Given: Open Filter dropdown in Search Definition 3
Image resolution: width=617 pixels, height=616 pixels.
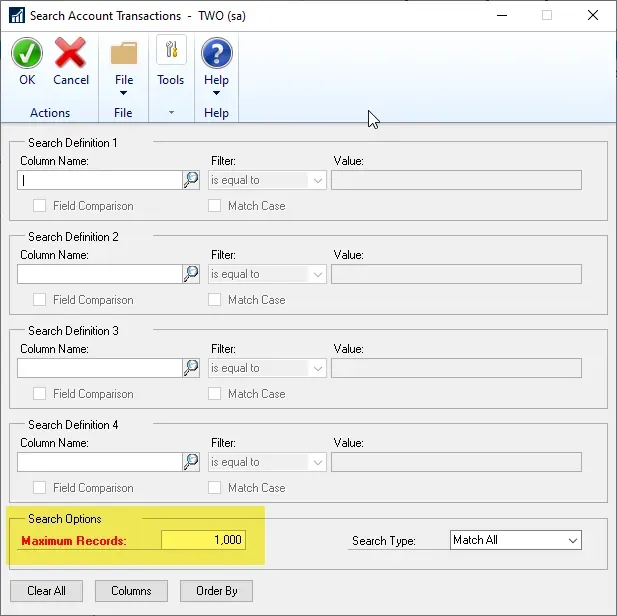Looking at the screenshot, I should [318, 368].
